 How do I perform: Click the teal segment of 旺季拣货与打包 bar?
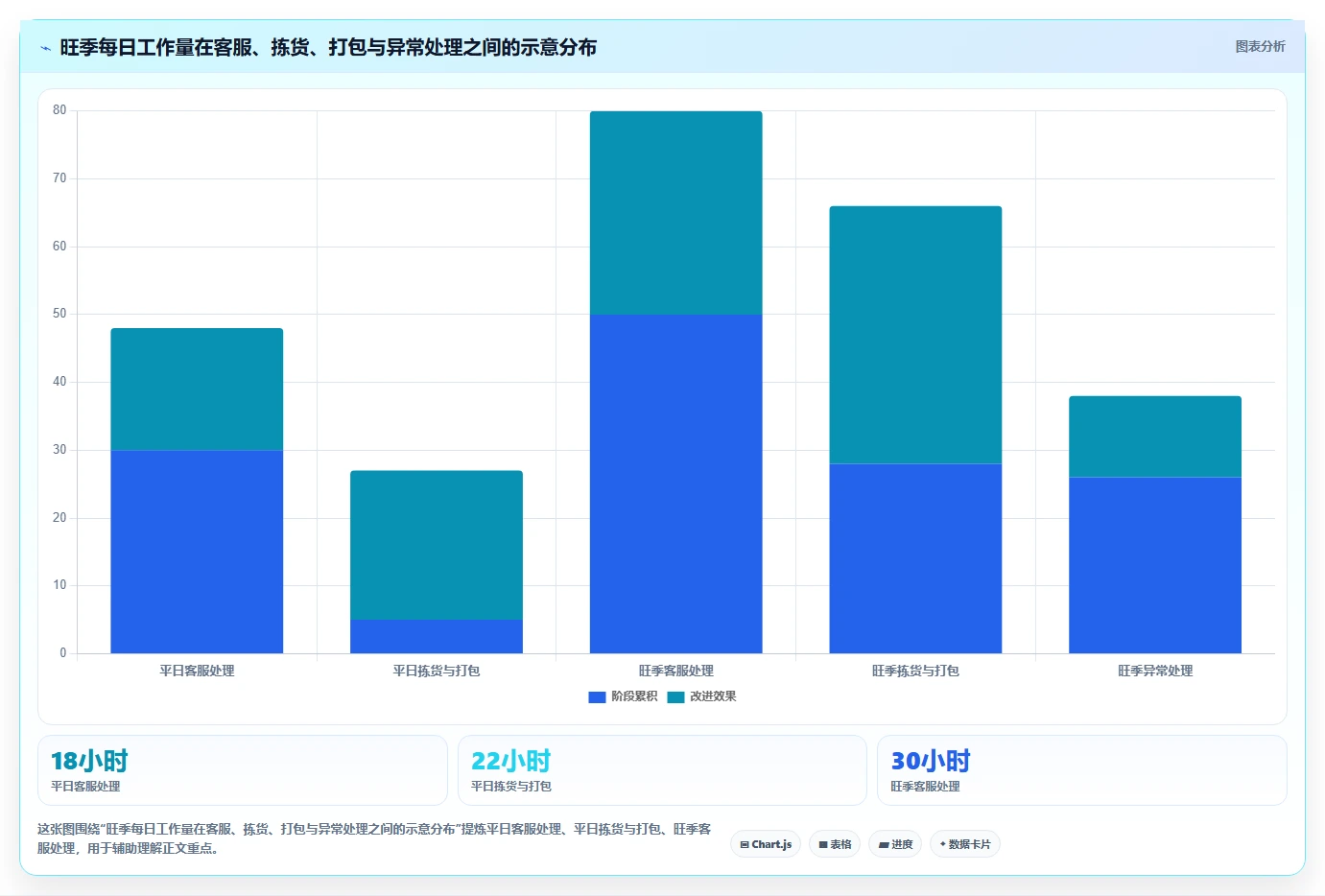pos(915,335)
